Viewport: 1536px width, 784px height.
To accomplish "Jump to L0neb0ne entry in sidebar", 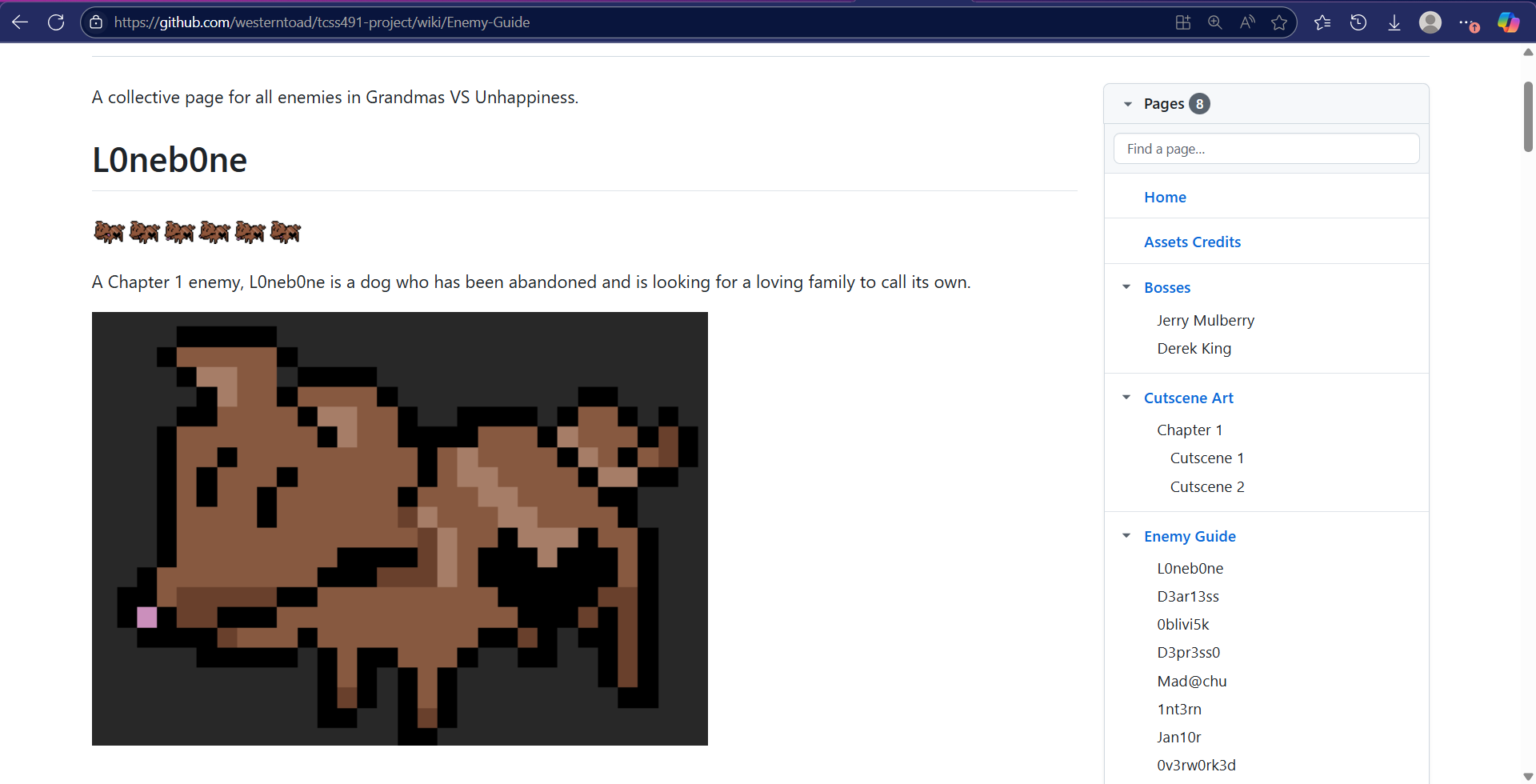I will coord(1190,568).
